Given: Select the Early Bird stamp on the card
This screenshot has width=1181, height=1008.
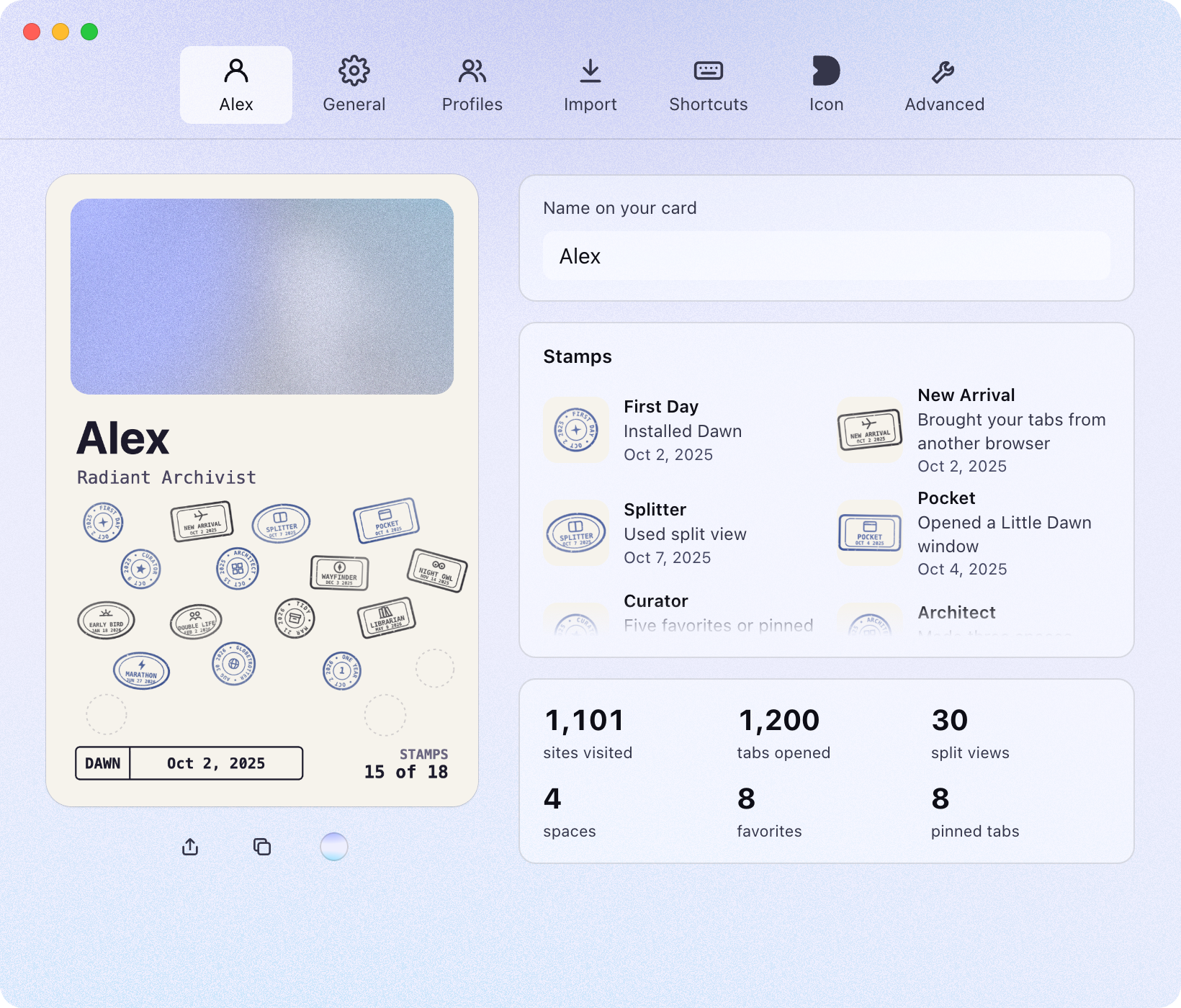Looking at the screenshot, I should [x=107, y=621].
